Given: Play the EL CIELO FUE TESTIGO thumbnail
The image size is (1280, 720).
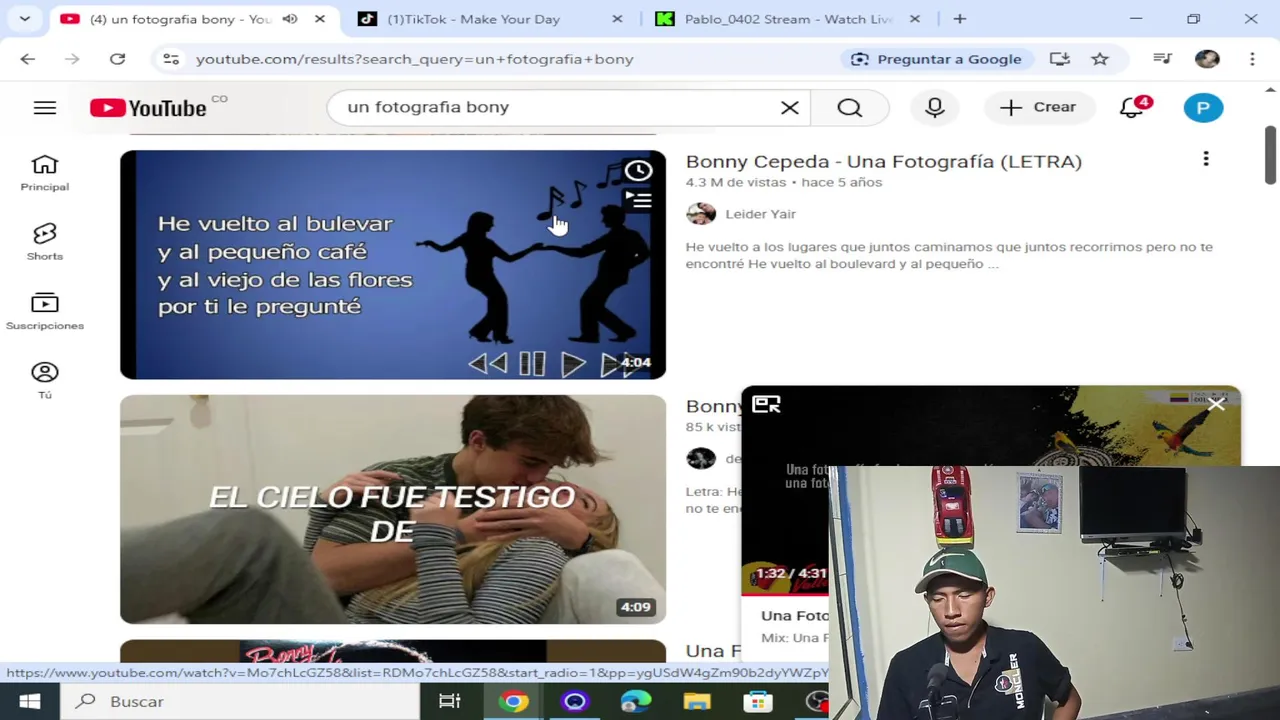Looking at the screenshot, I should click(393, 509).
